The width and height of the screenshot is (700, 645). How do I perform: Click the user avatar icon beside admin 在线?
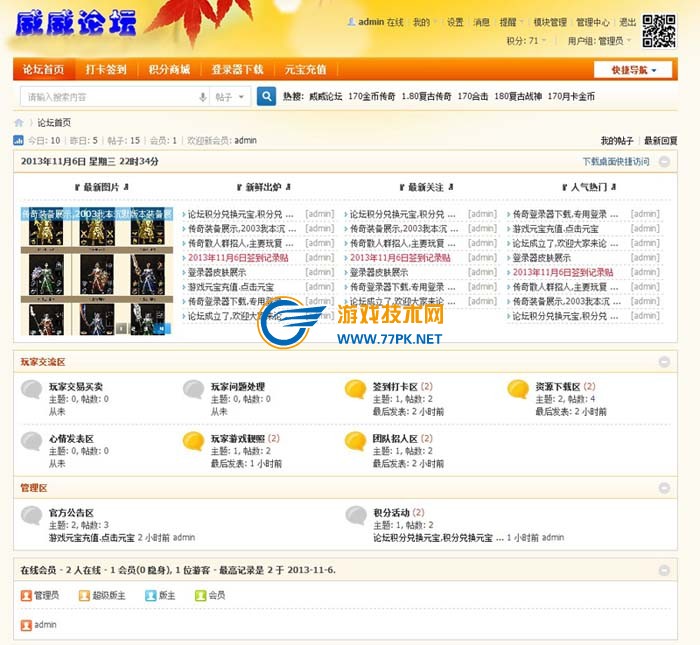pyautogui.click(x=351, y=21)
